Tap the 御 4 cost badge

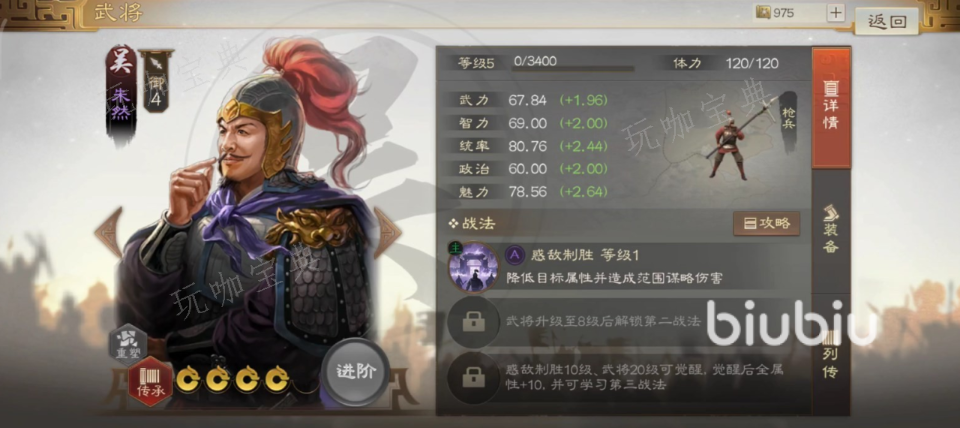pyautogui.click(x=156, y=81)
